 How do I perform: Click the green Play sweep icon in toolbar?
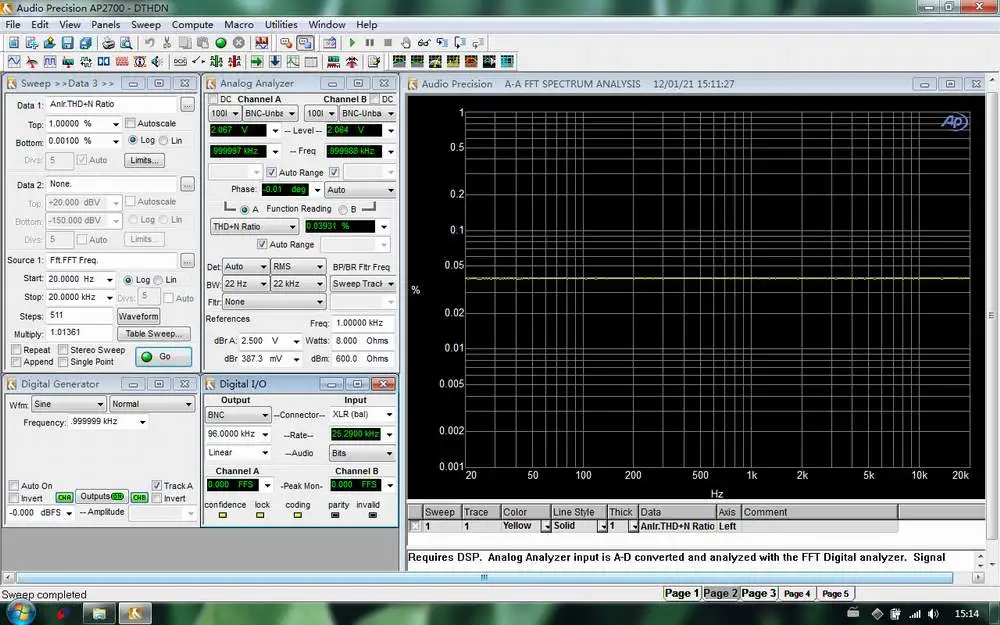352,43
